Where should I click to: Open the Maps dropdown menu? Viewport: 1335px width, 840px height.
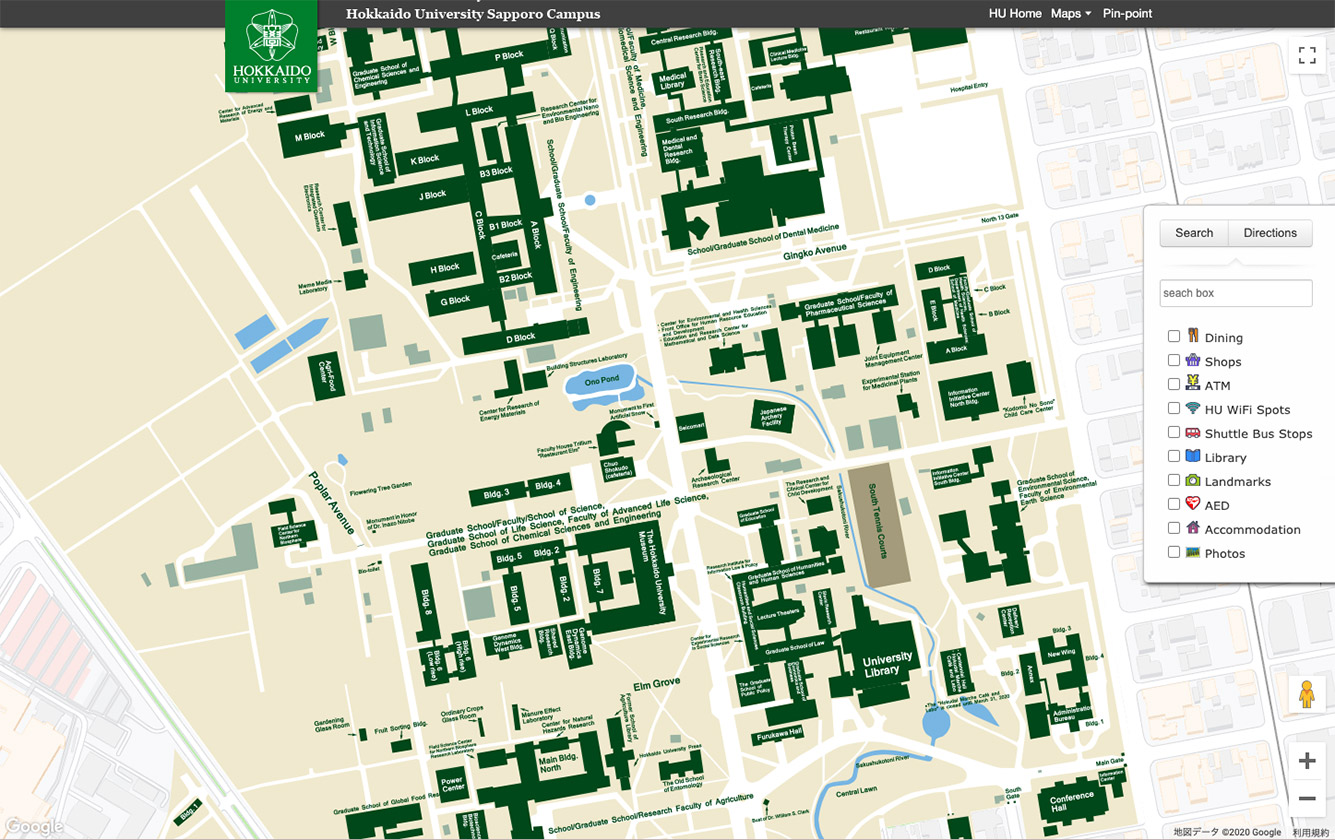pos(1071,13)
